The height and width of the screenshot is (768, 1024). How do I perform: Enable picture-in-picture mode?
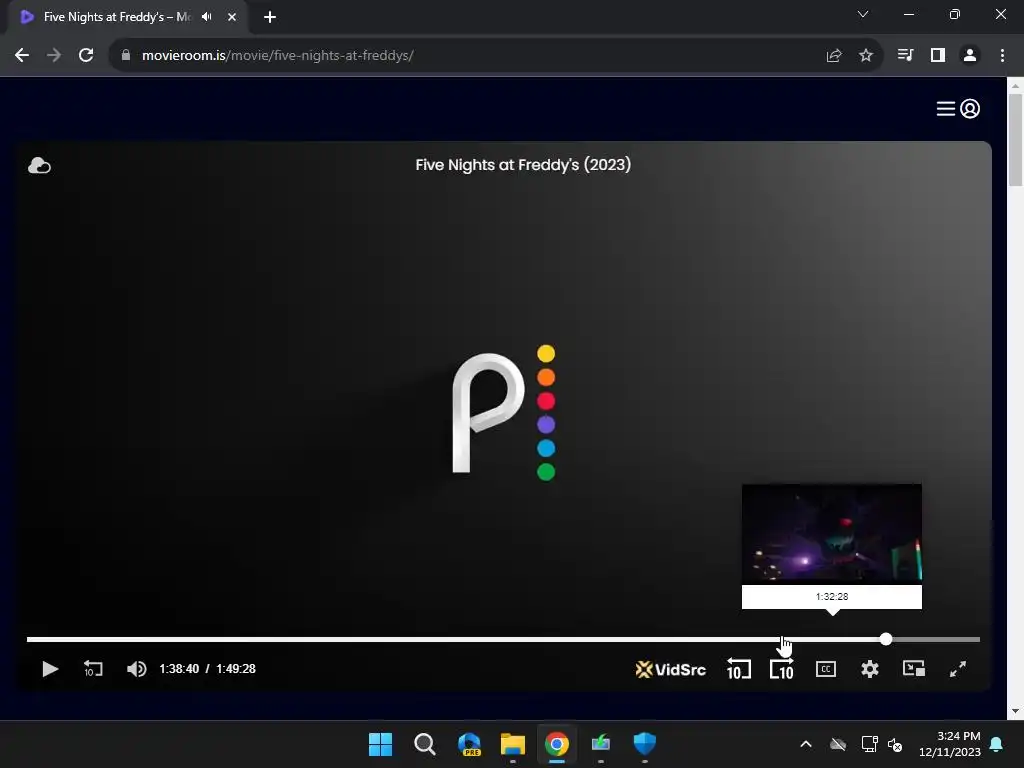[914, 669]
